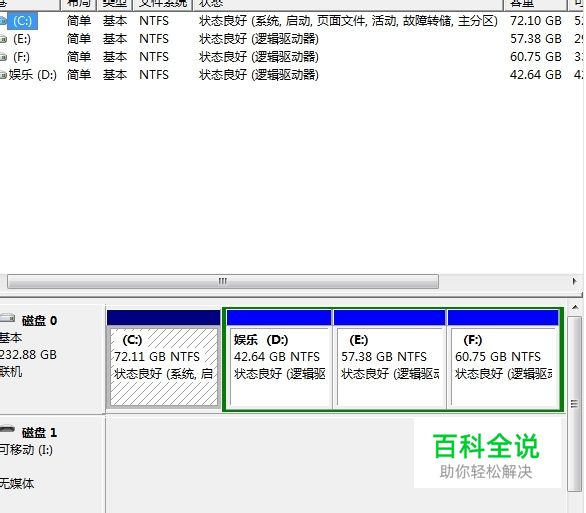This screenshot has width=586, height=513.
Task: Select the (C:) volume in the list
Action: coord(22,21)
